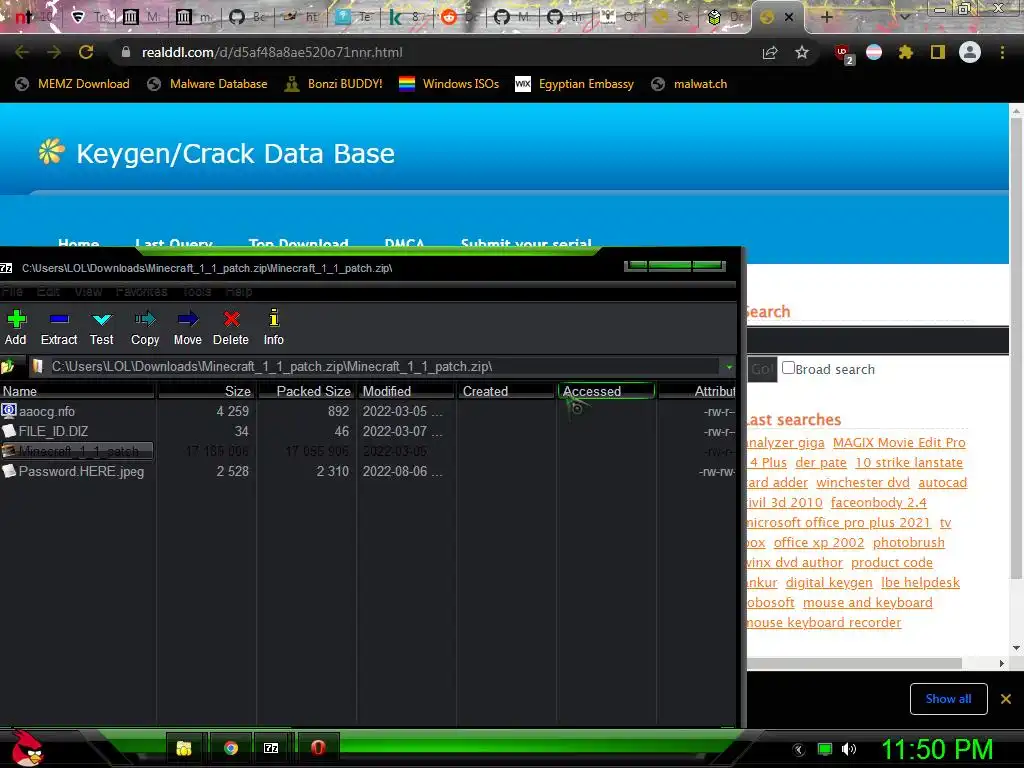The width and height of the screenshot is (1024, 768).
Task: Open the Malware Database bookmark
Action: pos(208,84)
